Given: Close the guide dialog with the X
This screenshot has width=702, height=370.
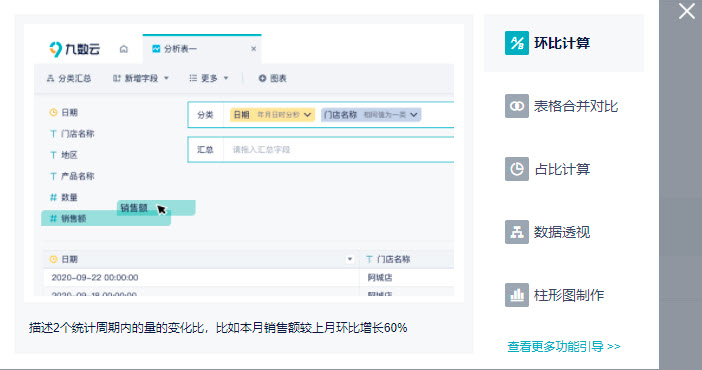Looking at the screenshot, I should [x=686, y=11].
